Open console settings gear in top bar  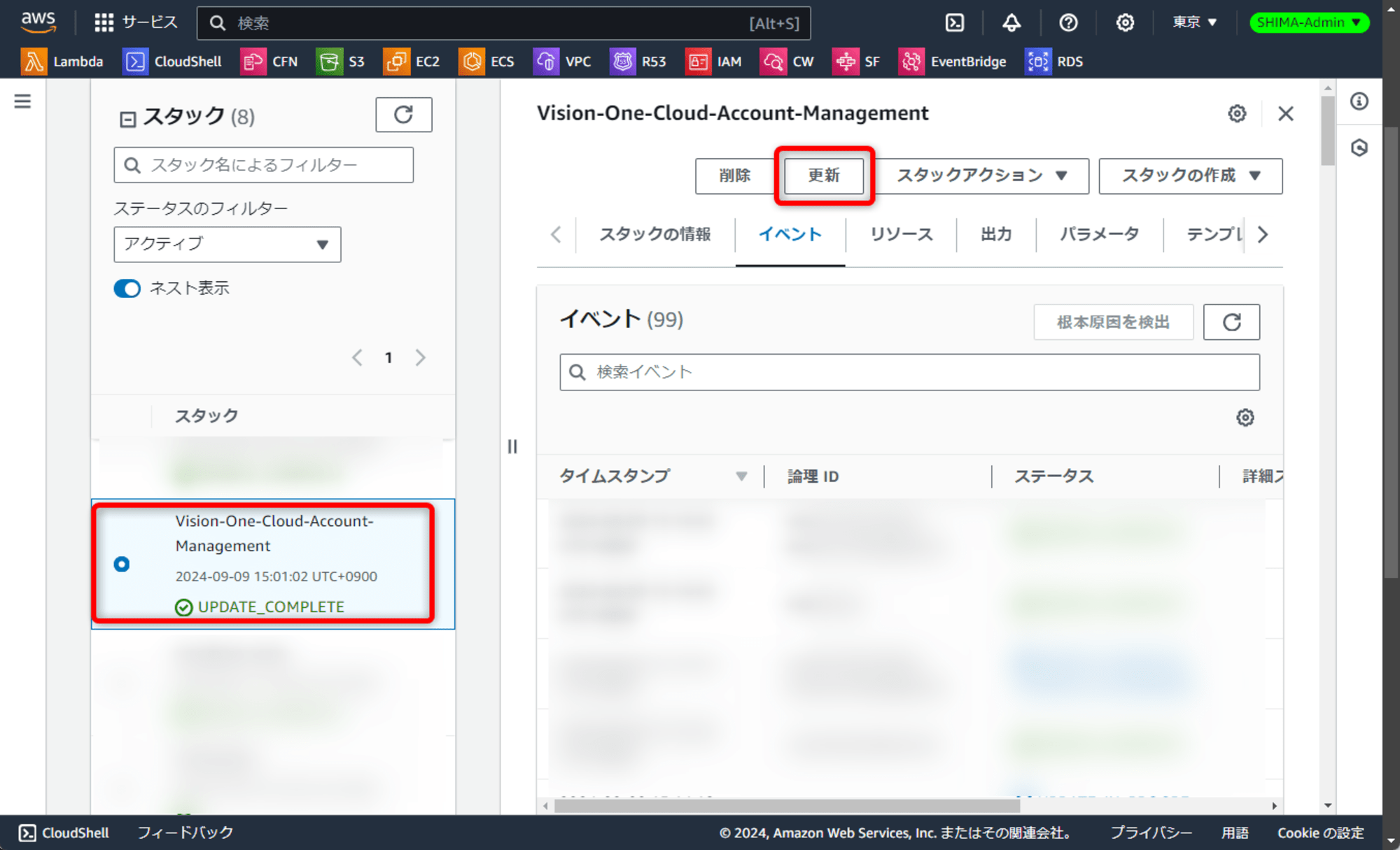pyautogui.click(x=1125, y=22)
